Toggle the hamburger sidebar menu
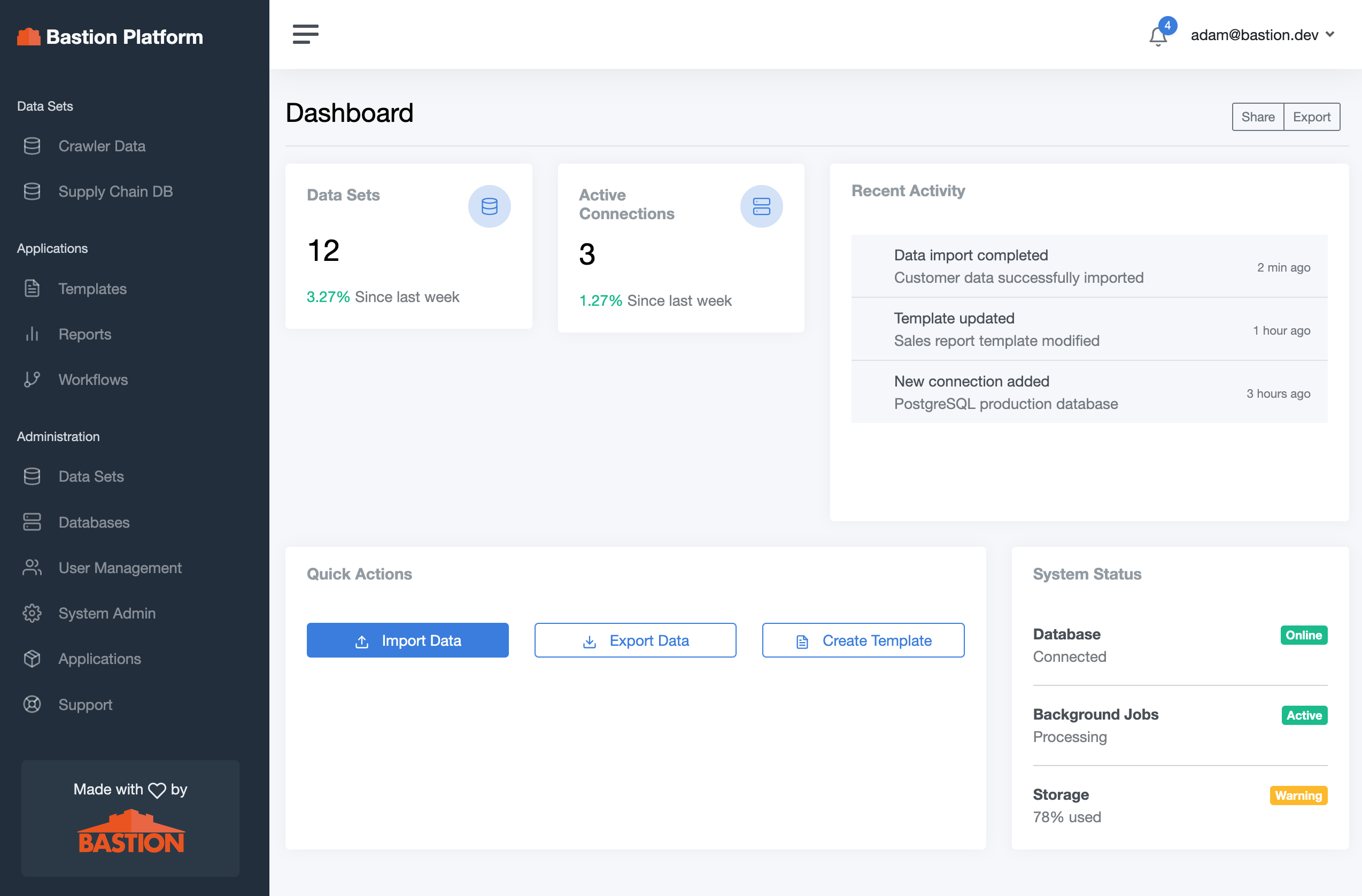1362x896 pixels. click(x=305, y=34)
